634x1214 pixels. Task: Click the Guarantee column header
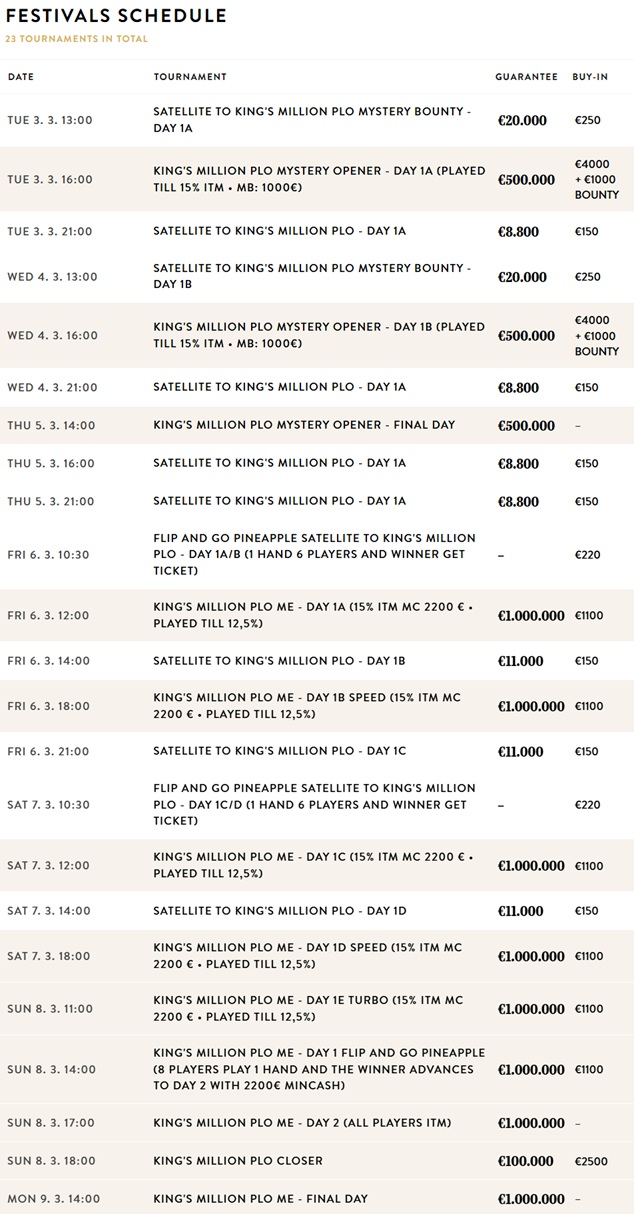click(x=526, y=77)
